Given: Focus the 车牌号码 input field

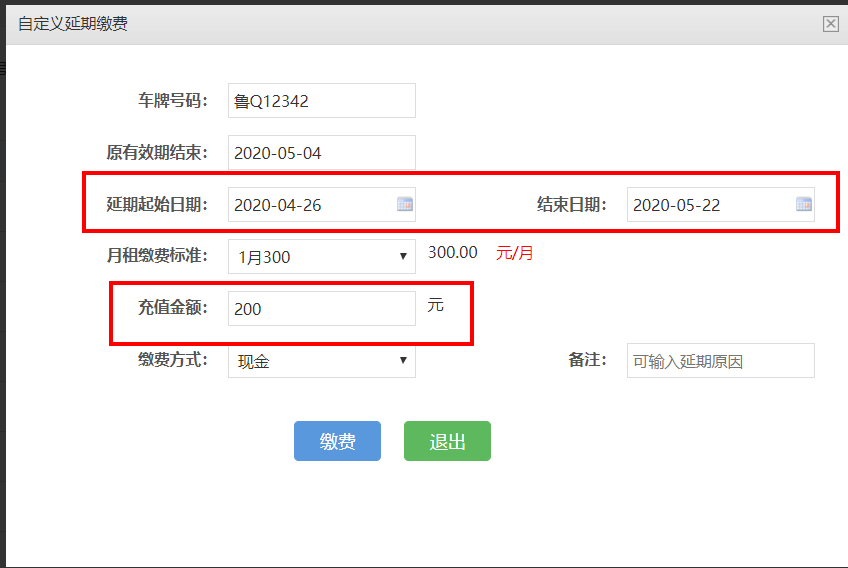Looking at the screenshot, I should pyautogui.click(x=322, y=101).
